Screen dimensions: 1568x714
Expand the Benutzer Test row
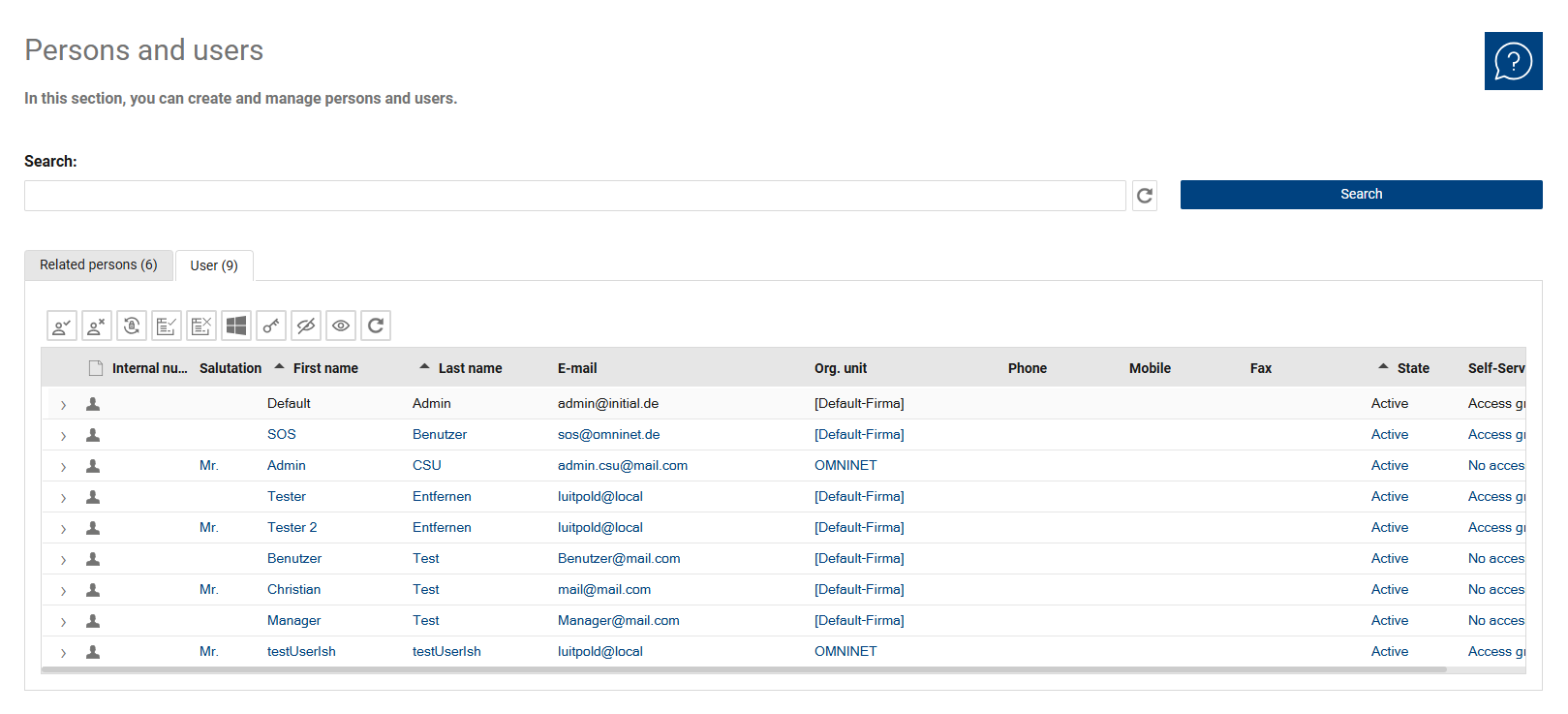click(x=63, y=560)
